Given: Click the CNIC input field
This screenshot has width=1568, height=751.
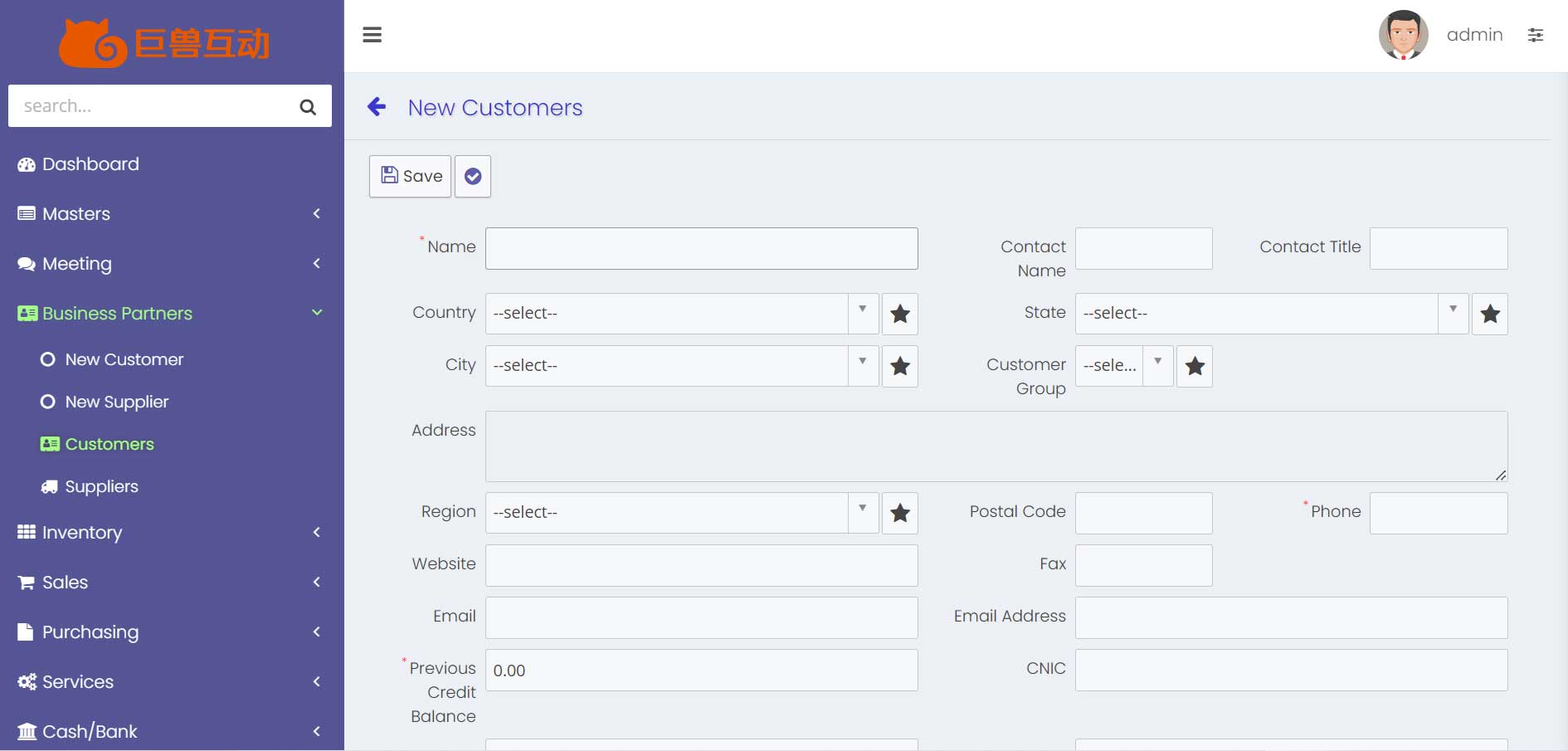Looking at the screenshot, I should [1292, 670].
